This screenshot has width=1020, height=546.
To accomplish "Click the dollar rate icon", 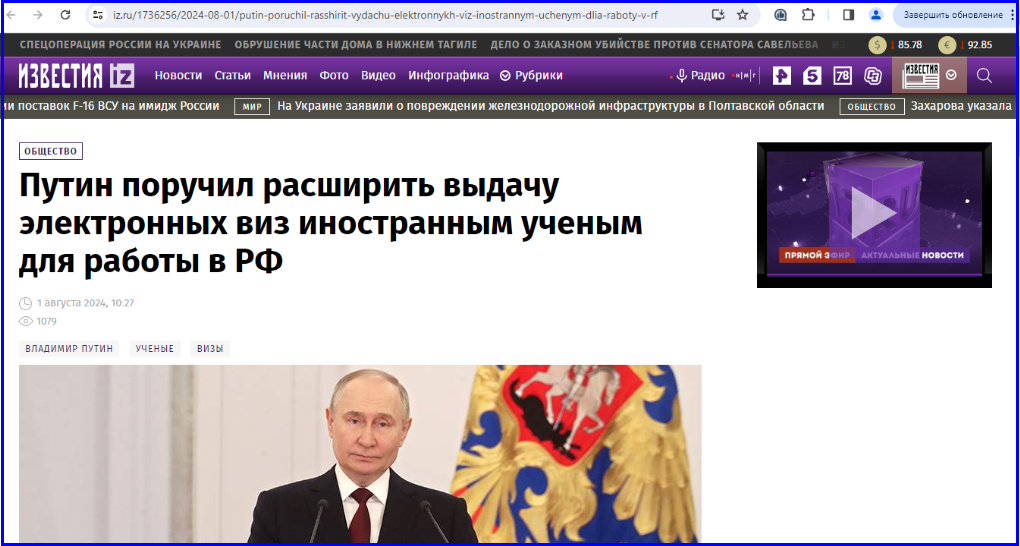I will coord(878,45).
